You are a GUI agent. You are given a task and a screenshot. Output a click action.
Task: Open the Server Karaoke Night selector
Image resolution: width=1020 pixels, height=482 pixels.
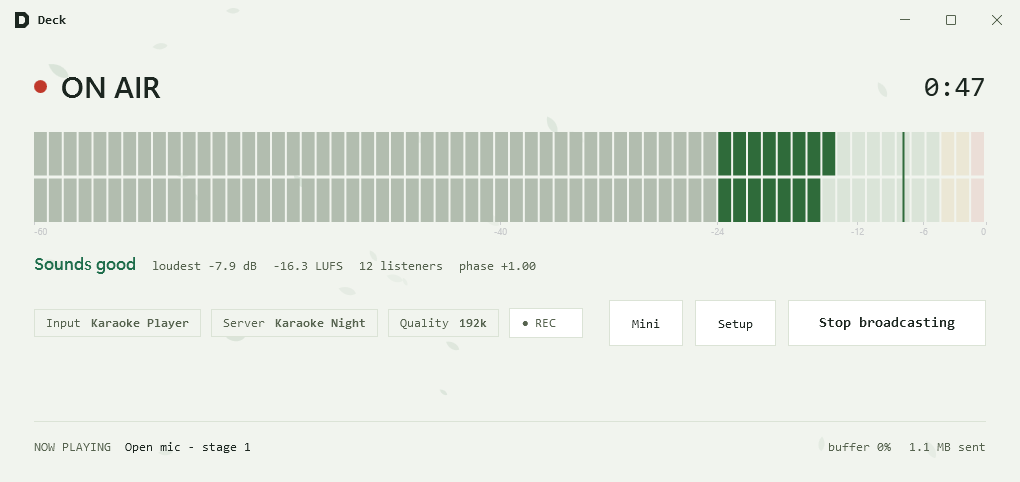[294, 323]
